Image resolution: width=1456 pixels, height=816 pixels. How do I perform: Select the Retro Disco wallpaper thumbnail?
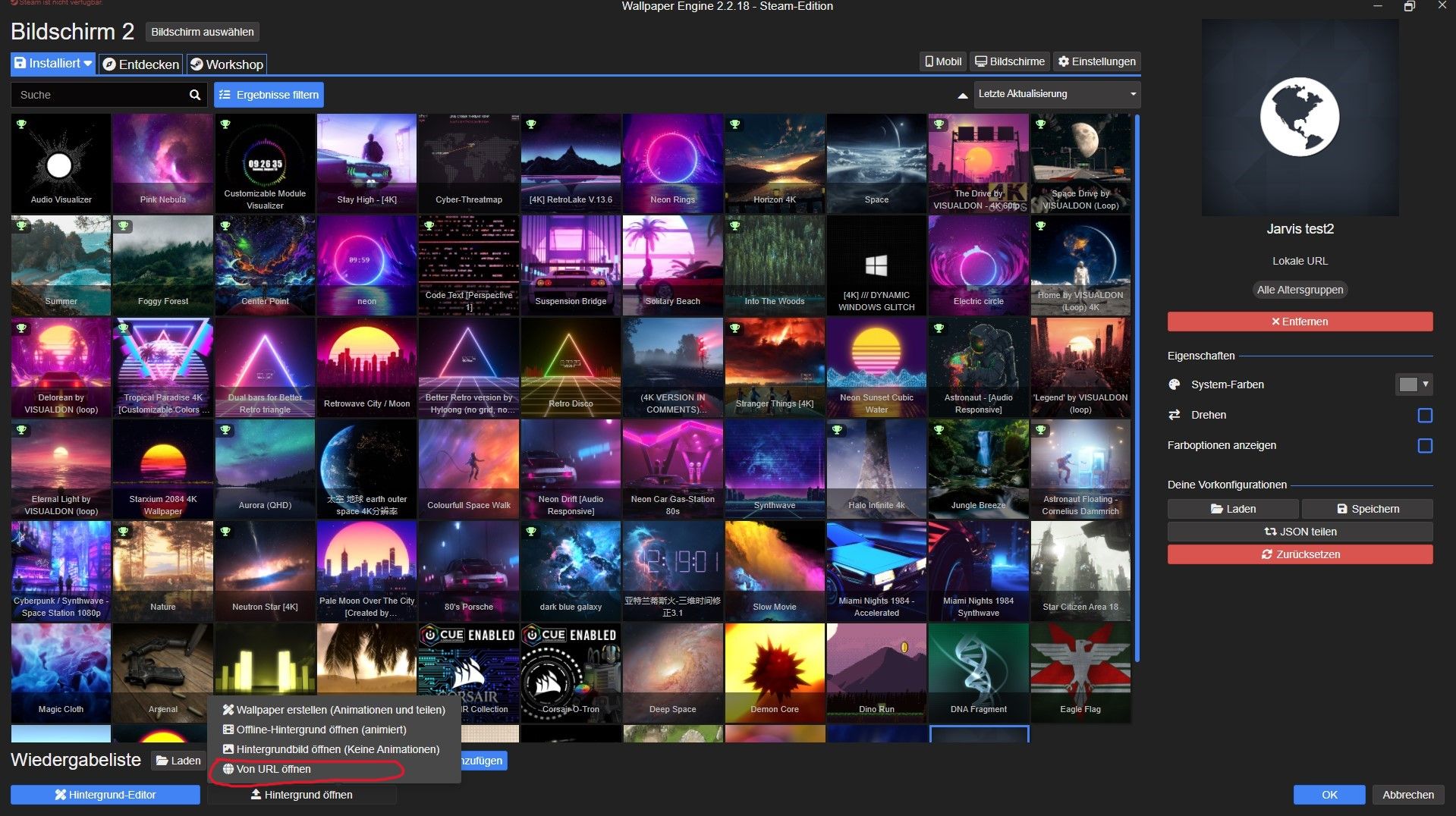point(571,368)
